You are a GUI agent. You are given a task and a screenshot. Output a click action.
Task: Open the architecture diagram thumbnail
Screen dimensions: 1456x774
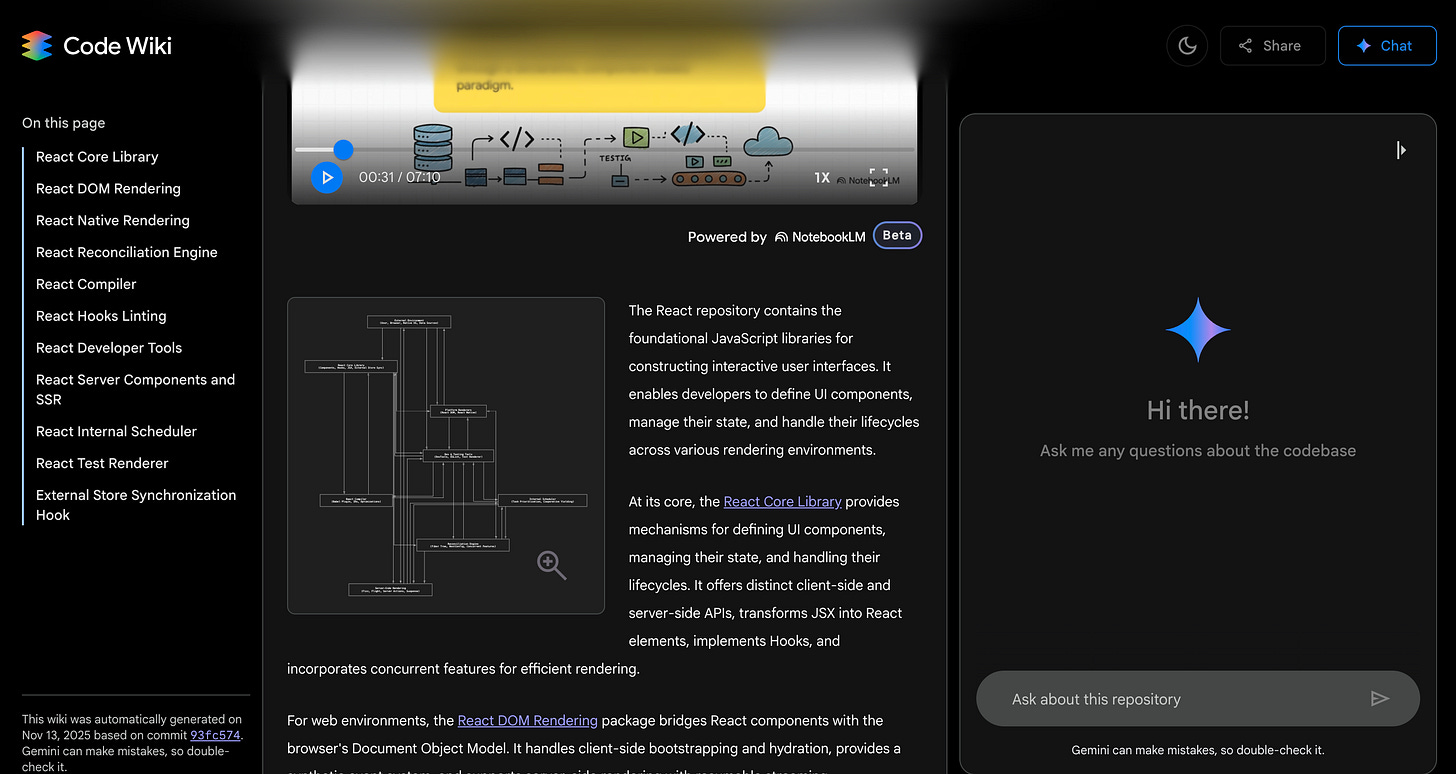point(446,455)
